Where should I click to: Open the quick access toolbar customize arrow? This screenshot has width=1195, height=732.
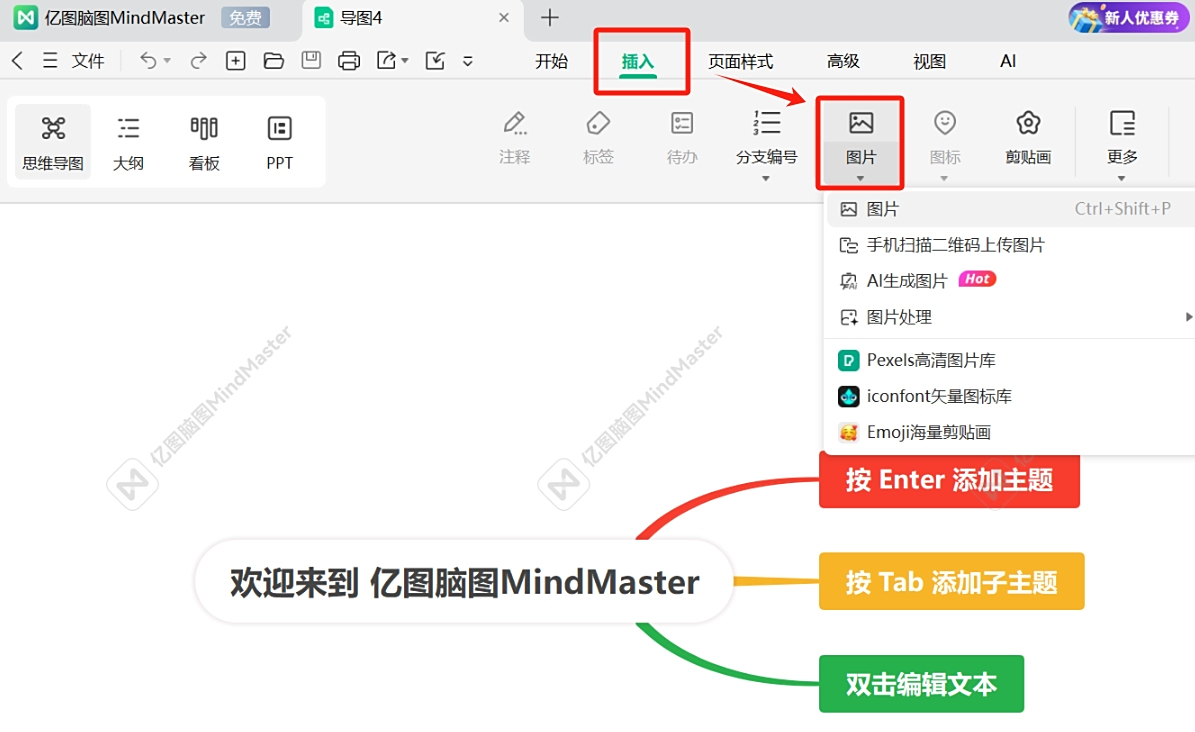click(468, 61)
